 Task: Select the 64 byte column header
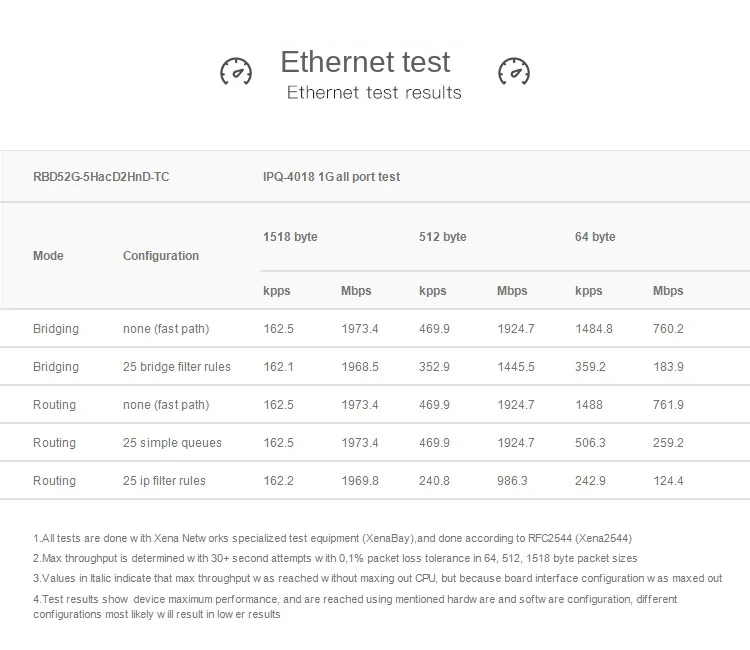pyautogui.click(x=595, y=237)
